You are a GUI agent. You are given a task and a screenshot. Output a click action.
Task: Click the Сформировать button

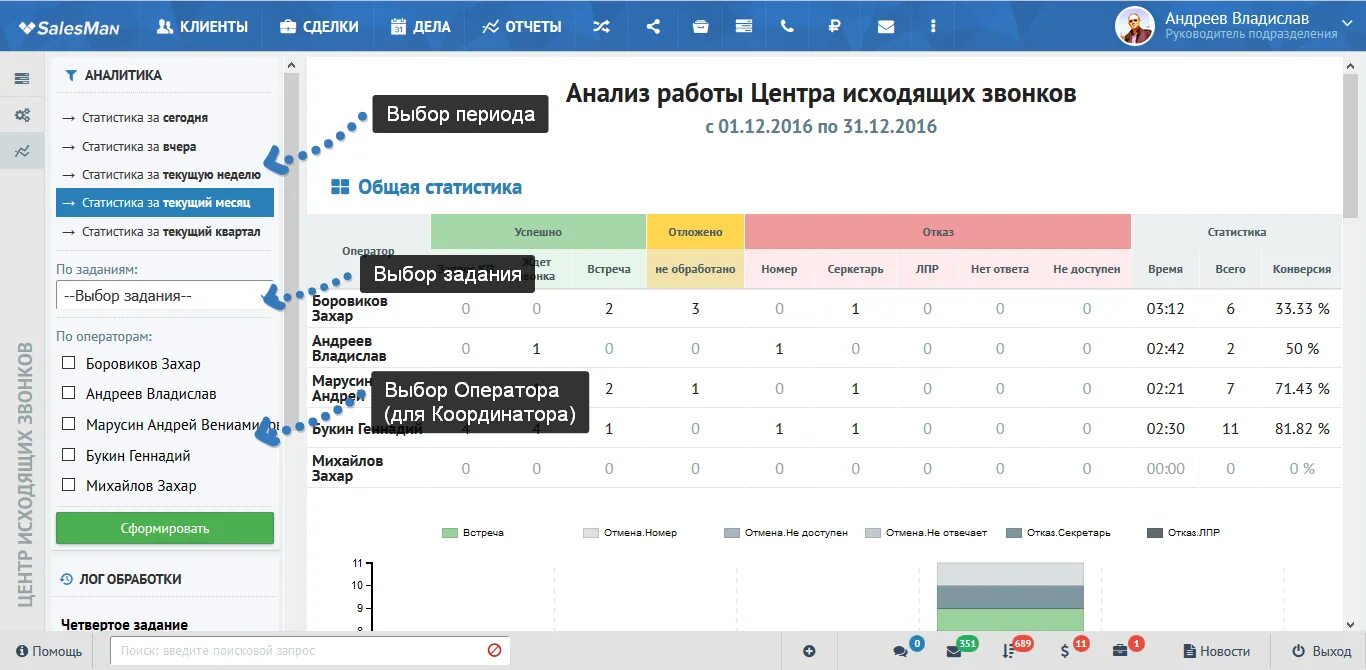(x=165, y=528)
